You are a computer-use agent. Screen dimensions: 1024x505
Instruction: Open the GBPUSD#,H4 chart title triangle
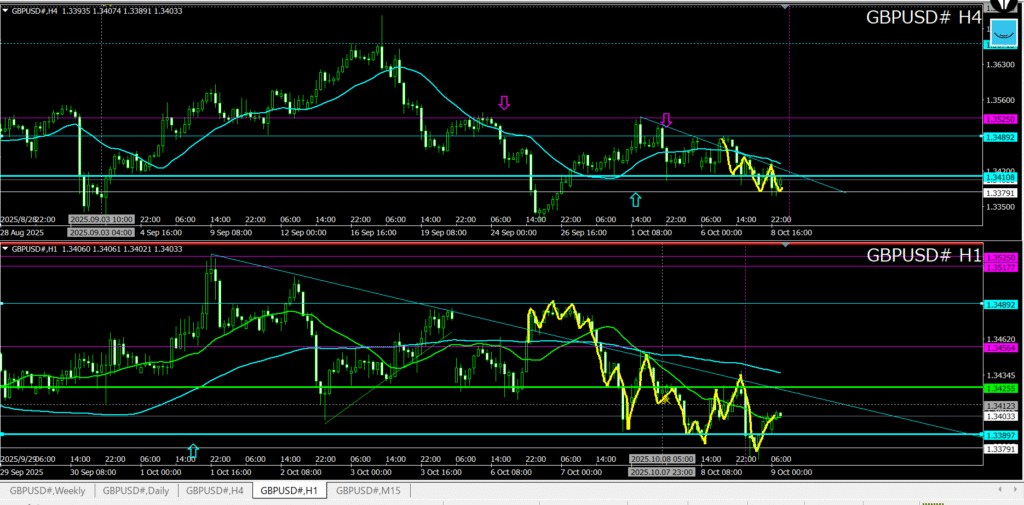coord(5,9)
